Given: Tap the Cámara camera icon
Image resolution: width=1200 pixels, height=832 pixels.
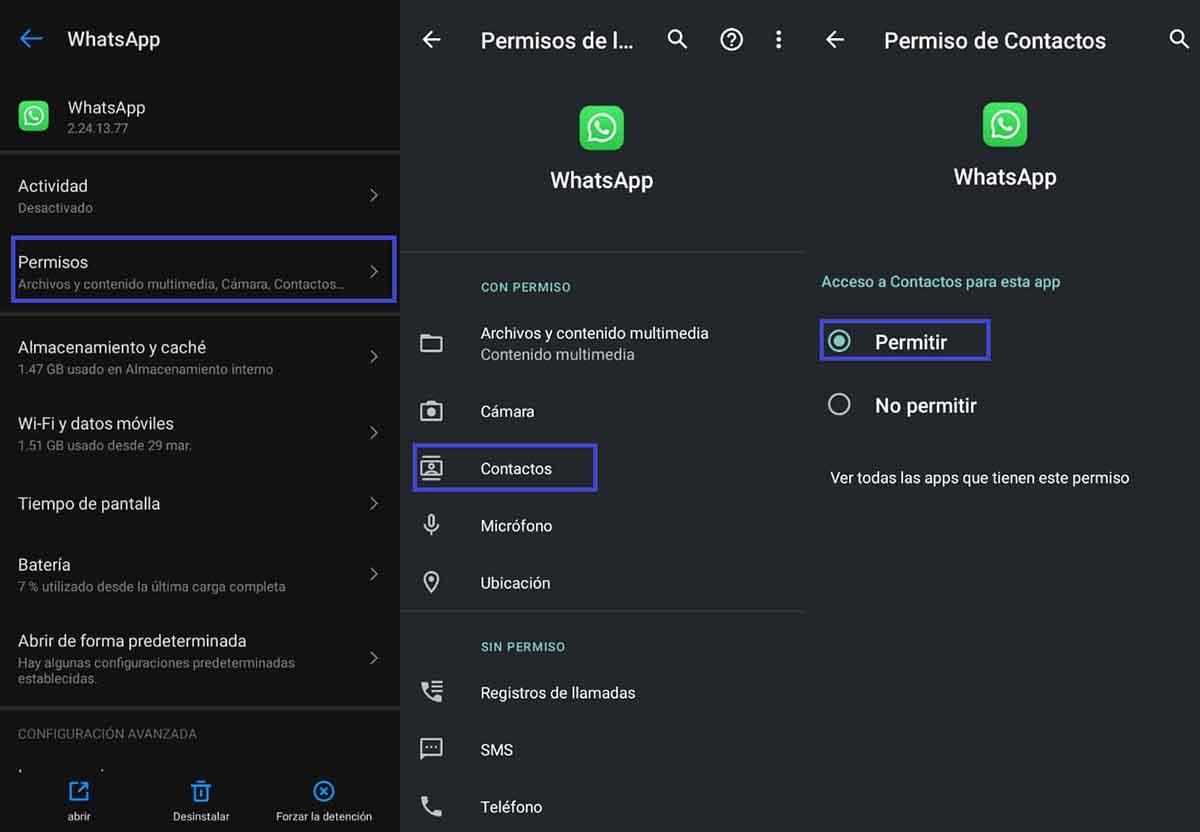Looking at the screenshot, I should click(431, 411).
